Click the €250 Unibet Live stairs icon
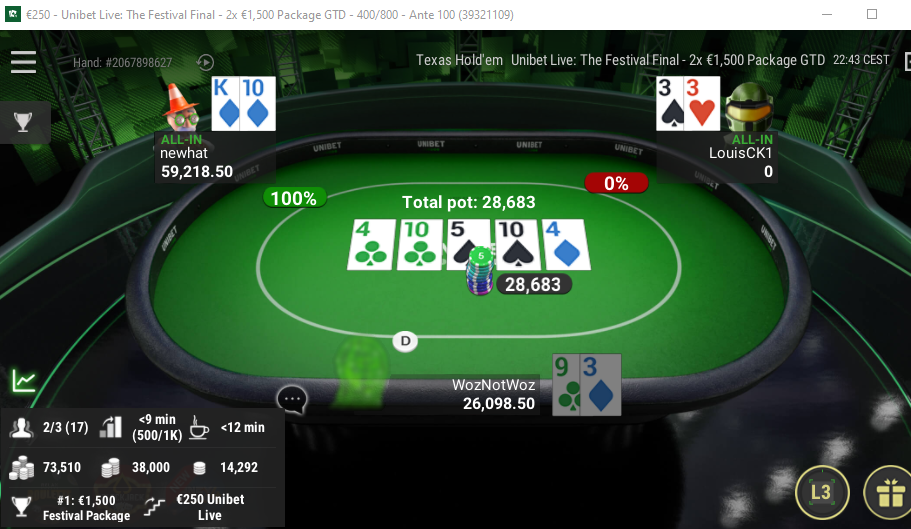 (155, 507)
